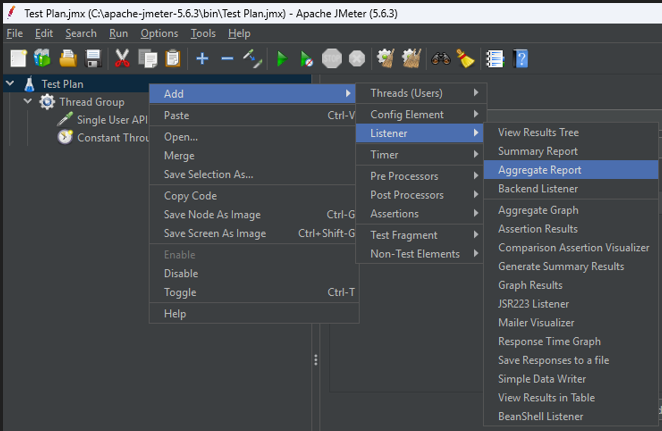Open the Templates toolbar icon

[42, 58]
